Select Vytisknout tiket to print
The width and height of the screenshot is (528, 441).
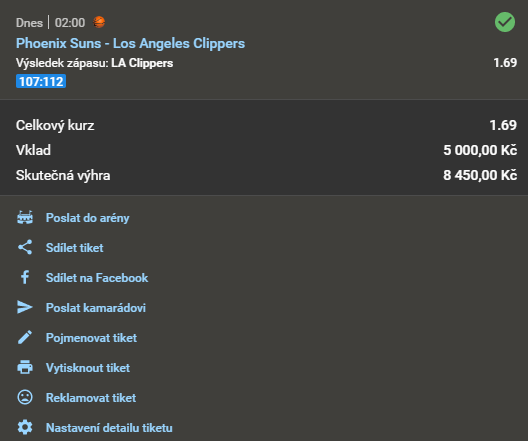[88, 368]
